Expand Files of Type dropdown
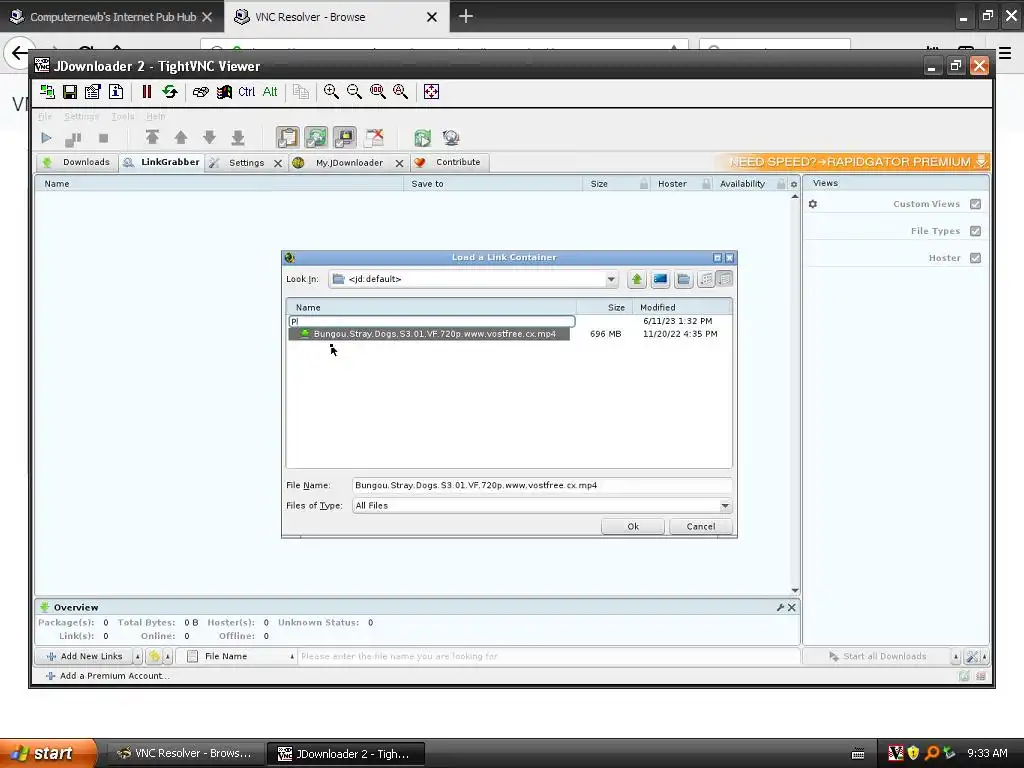The width and height of the screenshot is (1024, 768). coord(725,505)
